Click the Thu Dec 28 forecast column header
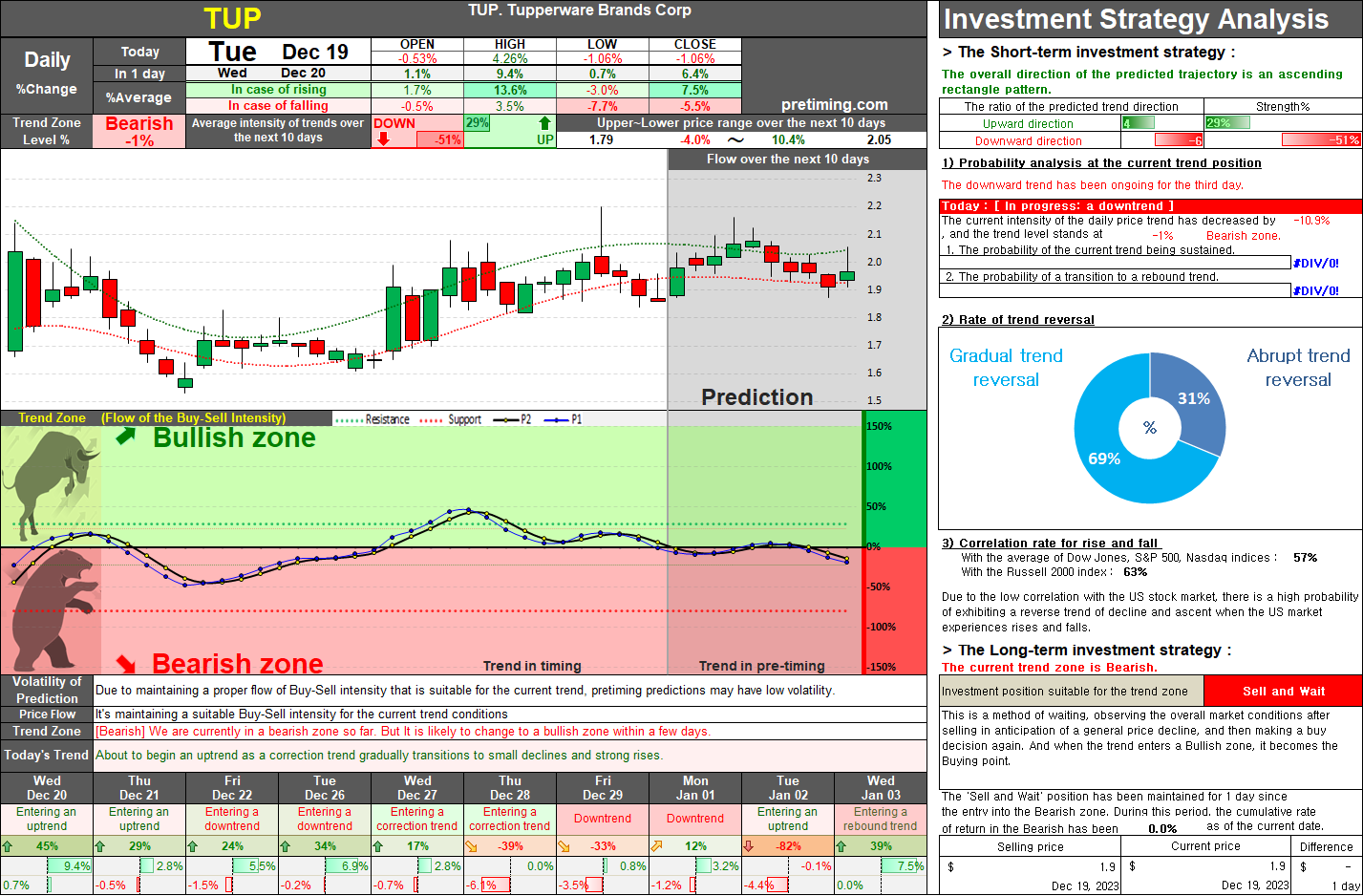The width and height of the screenshot is (1363, 896). [x=510, y=788]
